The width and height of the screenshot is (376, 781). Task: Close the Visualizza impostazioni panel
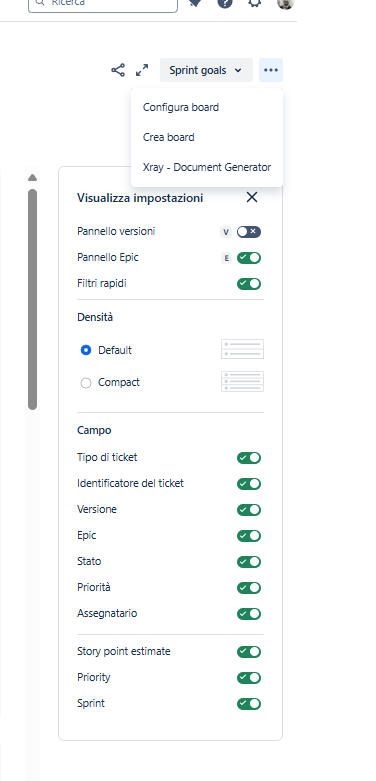[252, 197]
